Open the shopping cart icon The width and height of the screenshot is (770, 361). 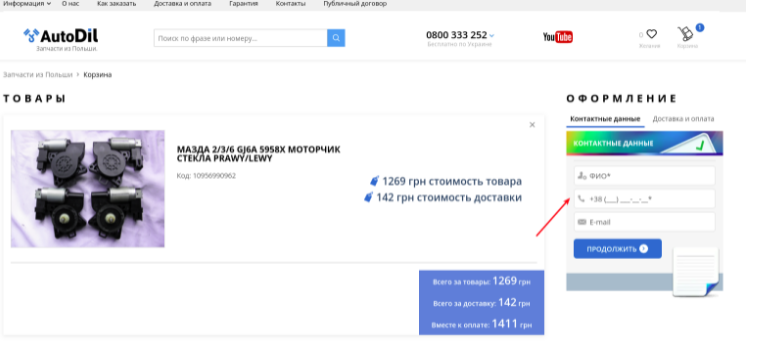(x=685, y=34)
